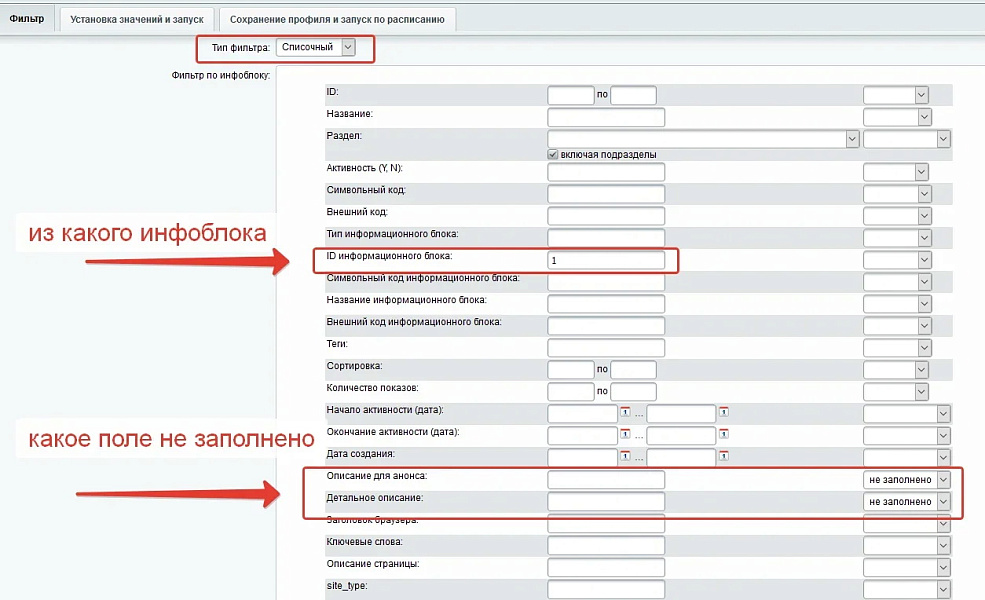Click the "Название" text input field
The width and height of the screenshot is (985, 600).
pos(605,116)
